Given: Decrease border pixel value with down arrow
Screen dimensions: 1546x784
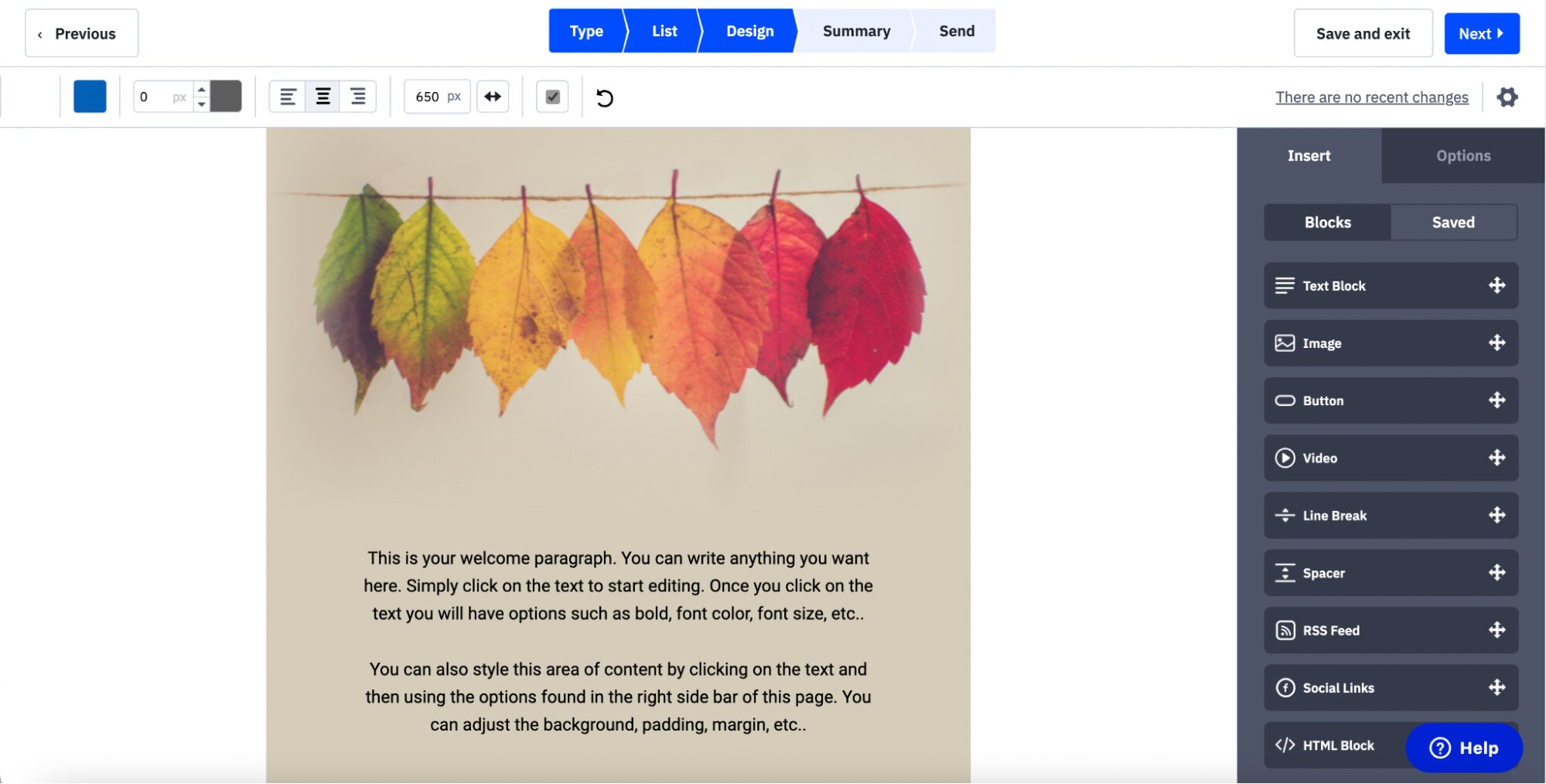Looking at the screenshot, I should (202, 104).
